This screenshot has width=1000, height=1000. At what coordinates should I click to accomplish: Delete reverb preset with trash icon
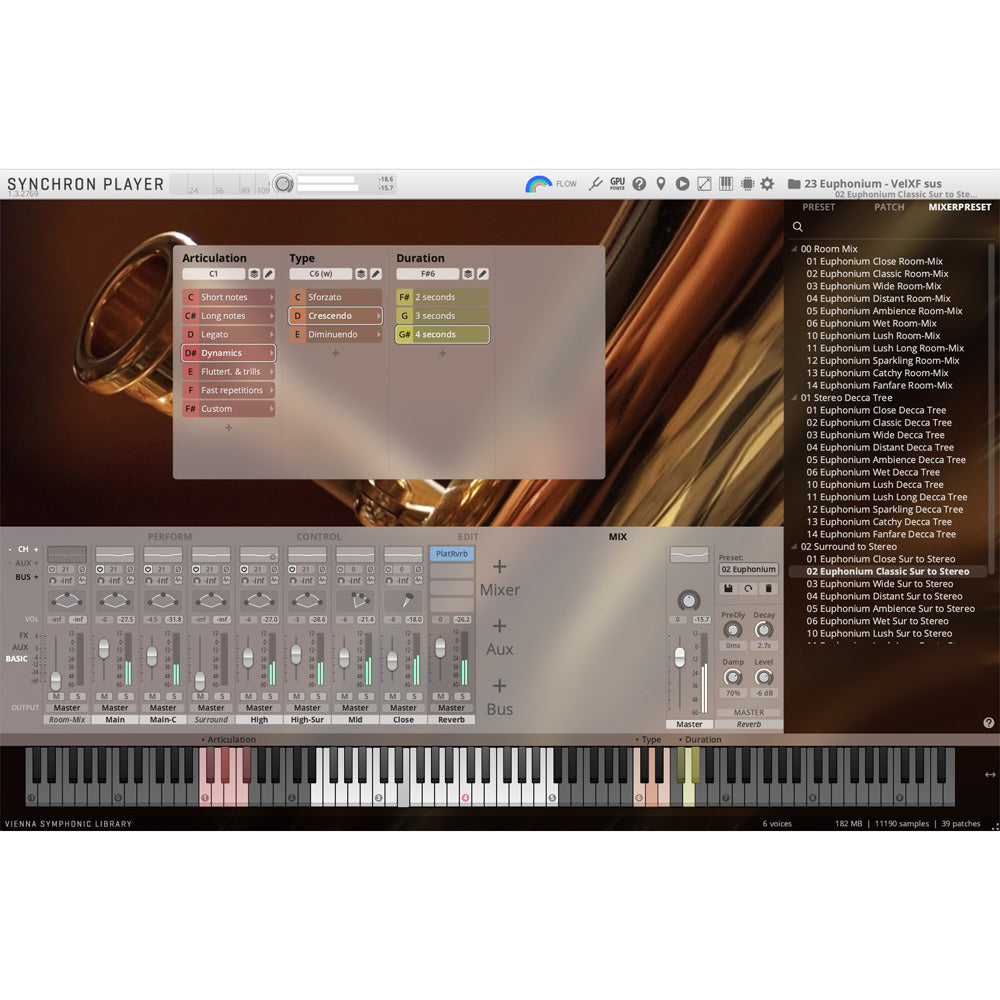point(768,589)
